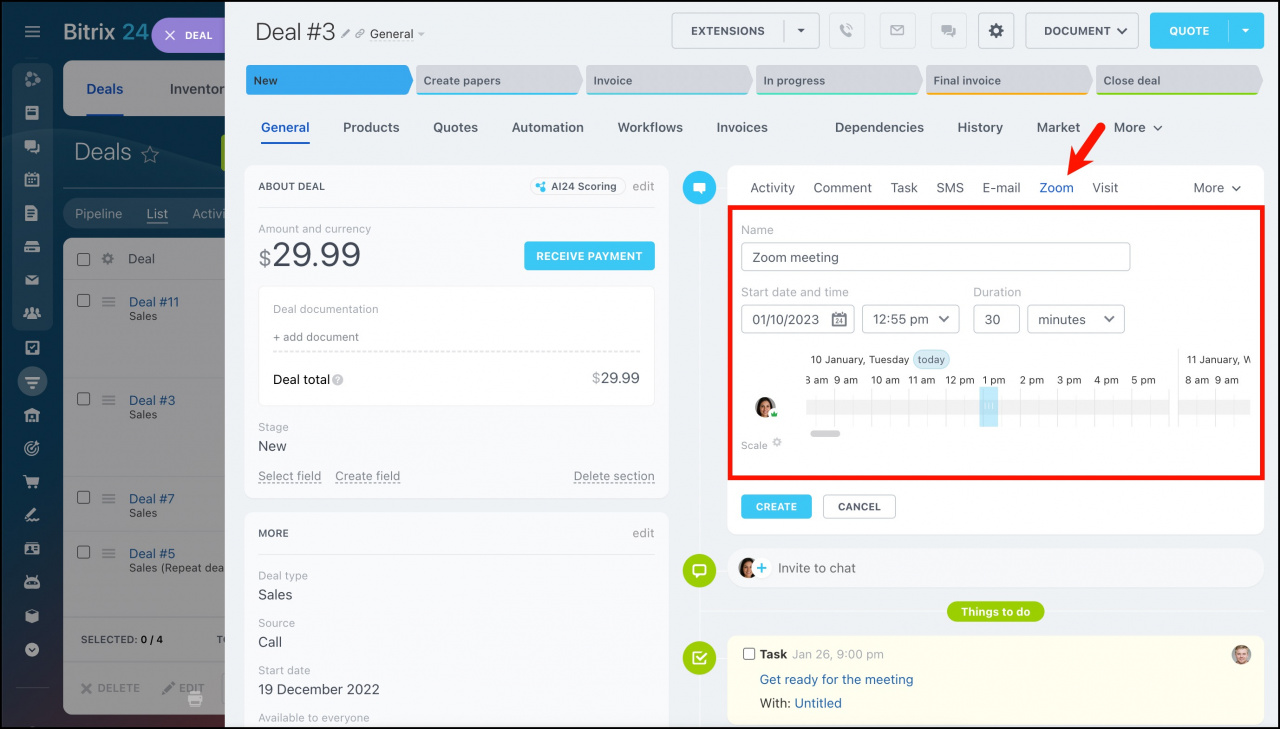This screenshot has width=1280, height=729.
Task: Open the Document dropdown
Action: (x=1082, y=31)
